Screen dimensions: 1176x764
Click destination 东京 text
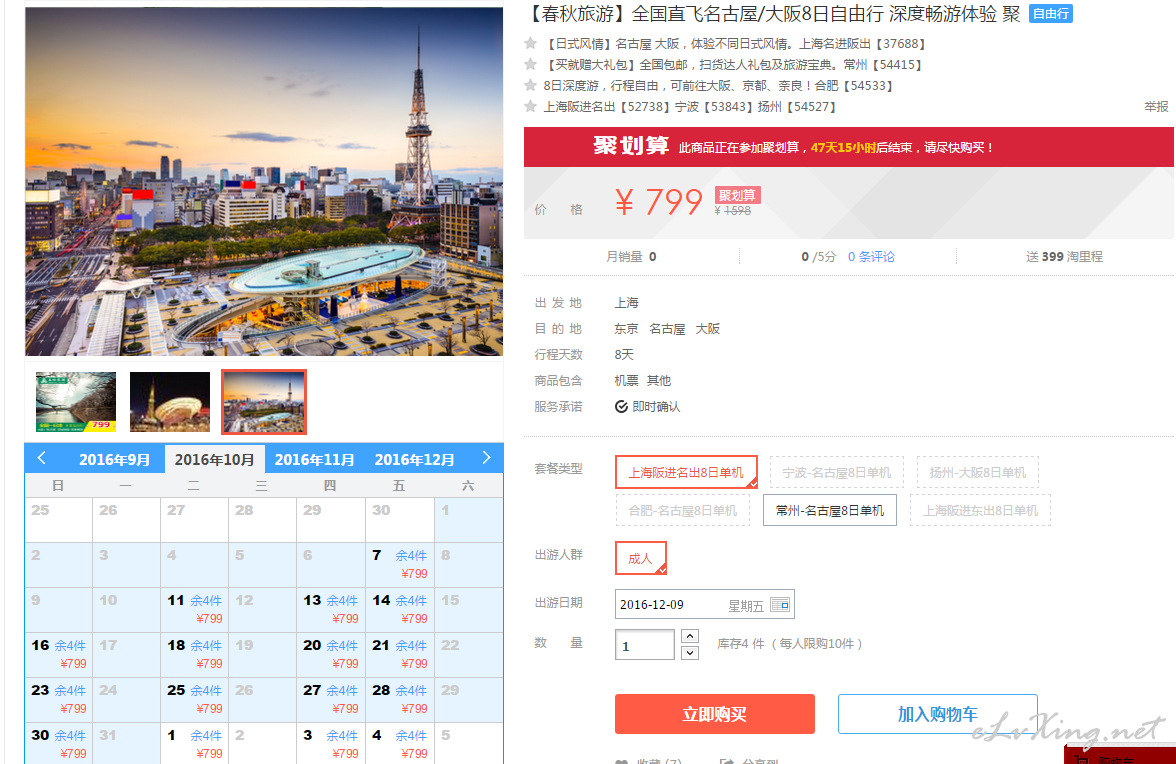point(626,328)
